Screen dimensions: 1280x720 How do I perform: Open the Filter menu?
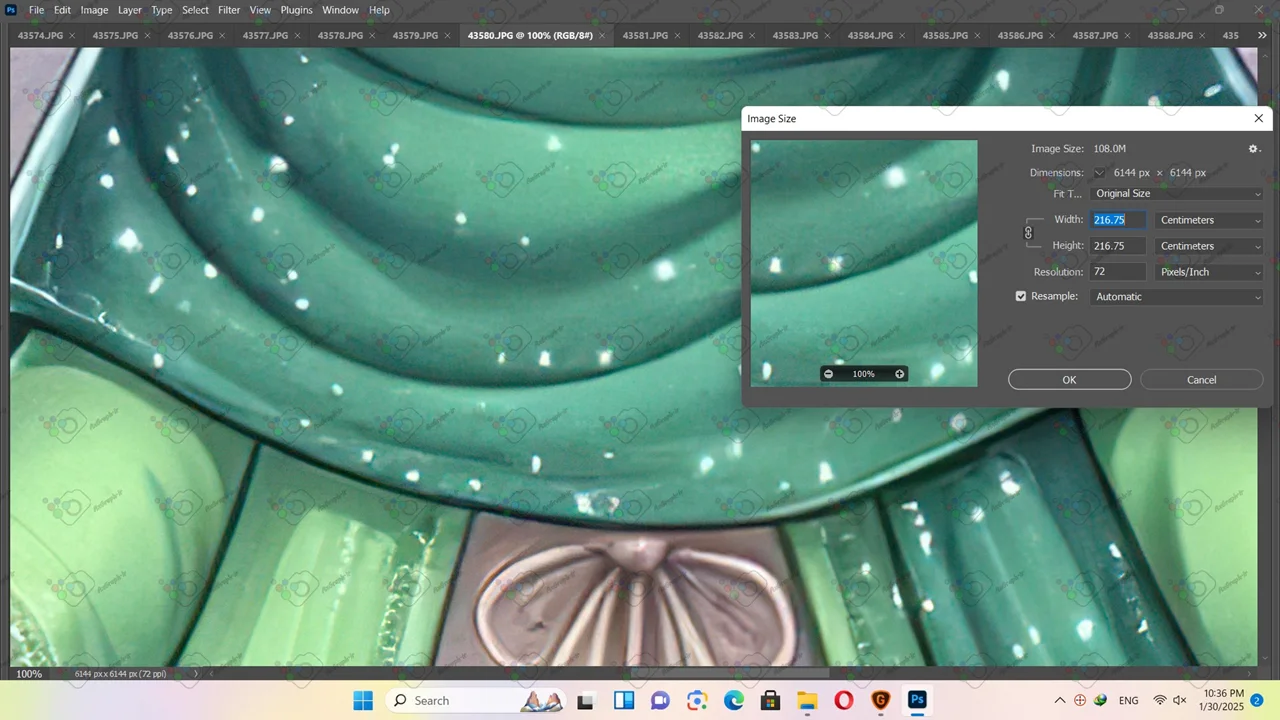[x=229, y=10]
